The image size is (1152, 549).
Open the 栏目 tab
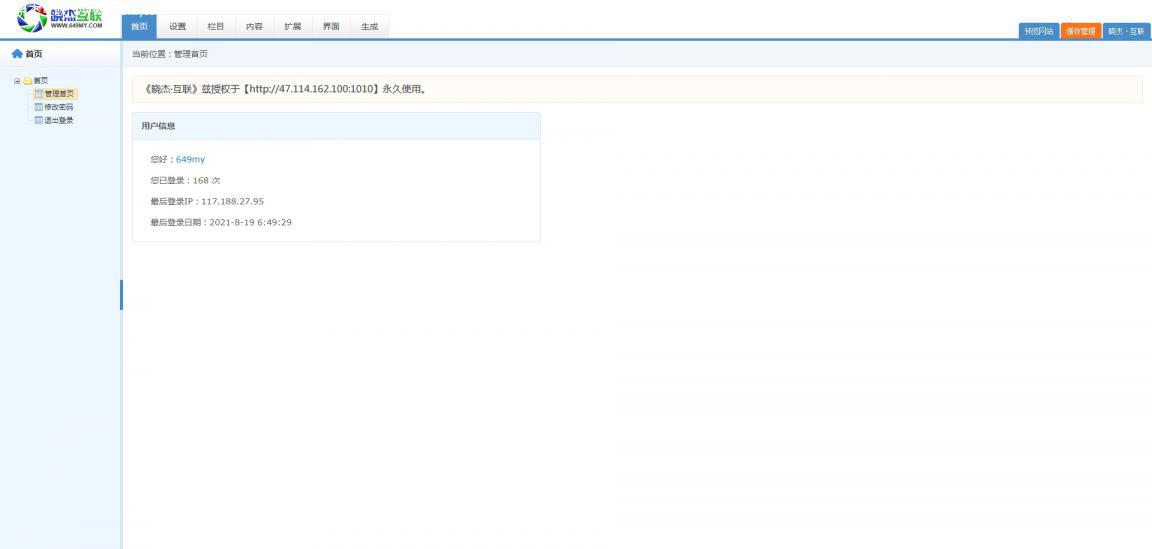pyautogui.click(x=215, y=27)
